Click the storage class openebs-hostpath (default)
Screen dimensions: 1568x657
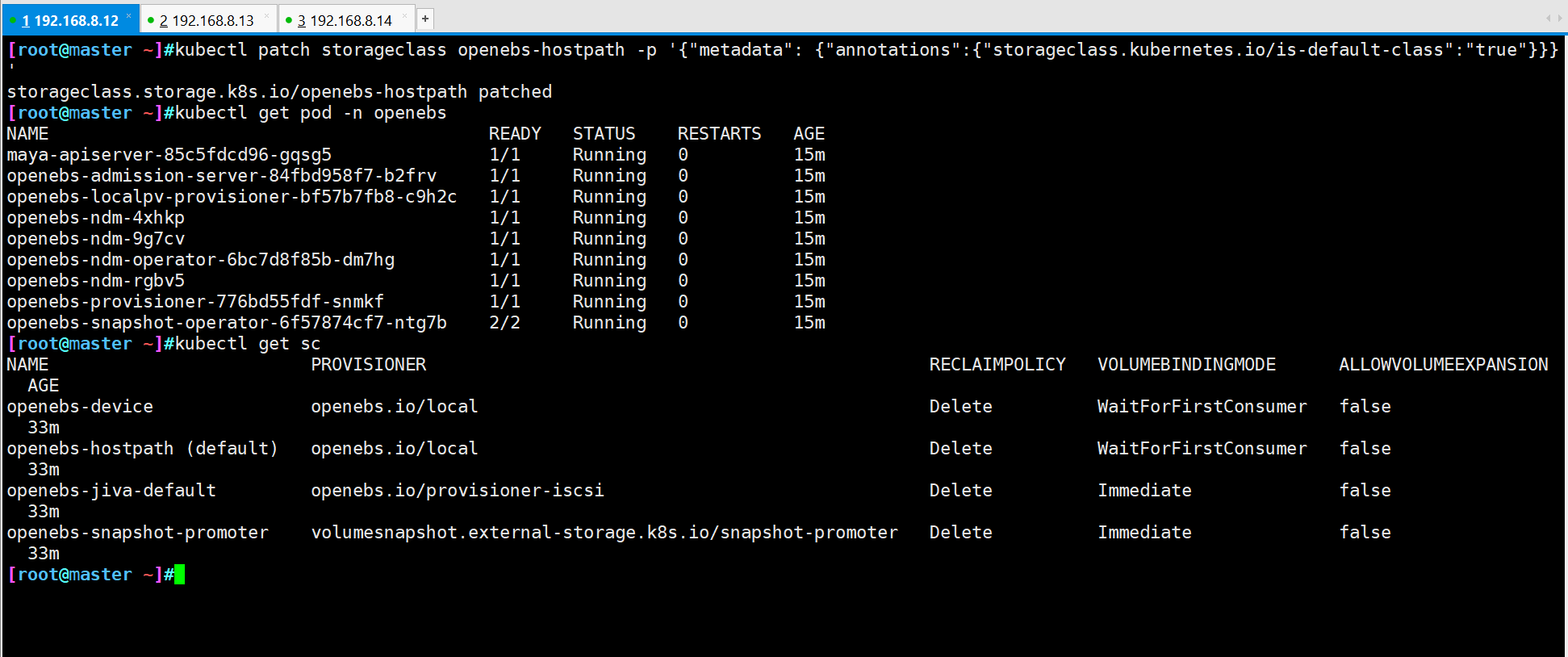click(x=143, y=449)
